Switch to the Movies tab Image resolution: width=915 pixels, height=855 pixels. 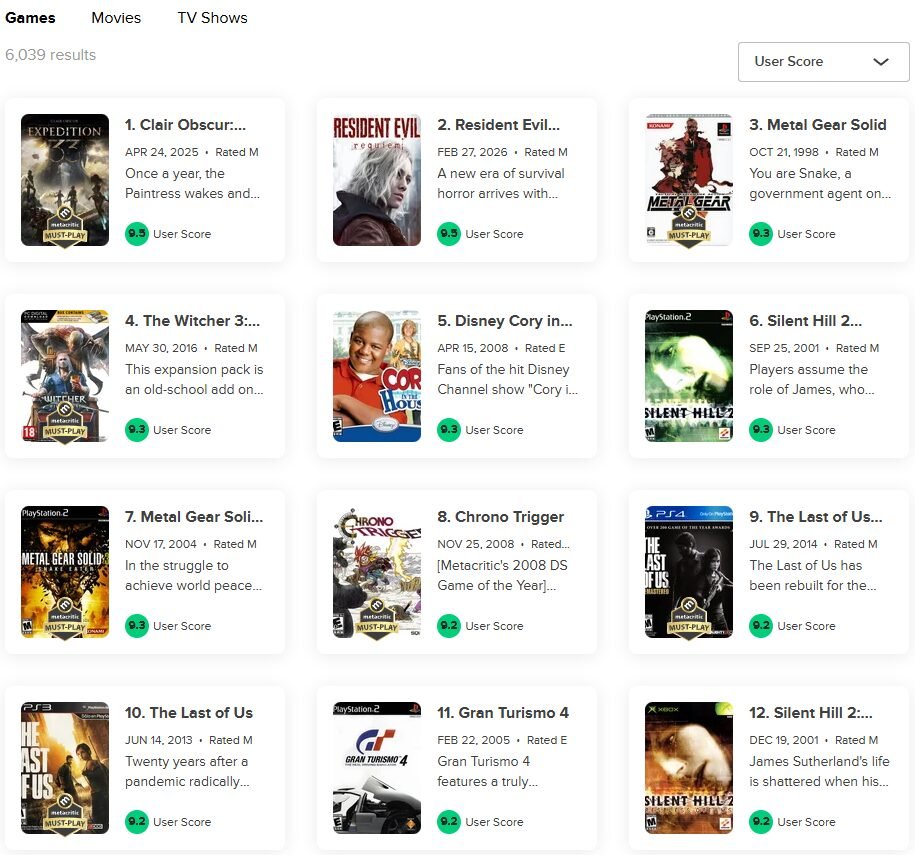click(116, 18)
